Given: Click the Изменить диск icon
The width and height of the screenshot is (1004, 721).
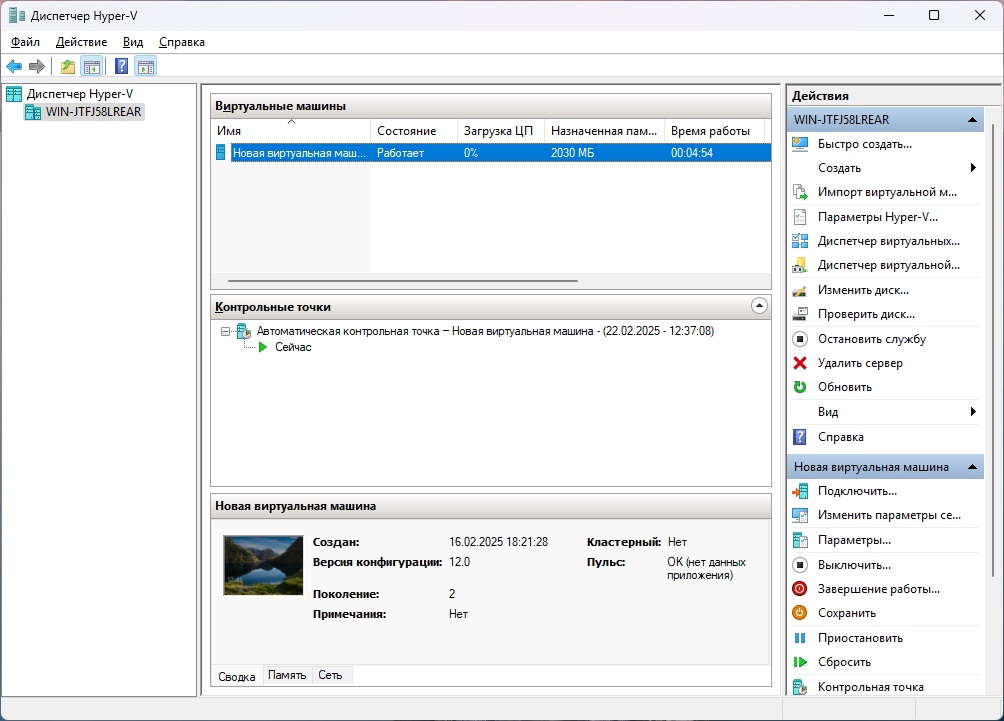Looking at the screenshot, I should click(800, 290).
